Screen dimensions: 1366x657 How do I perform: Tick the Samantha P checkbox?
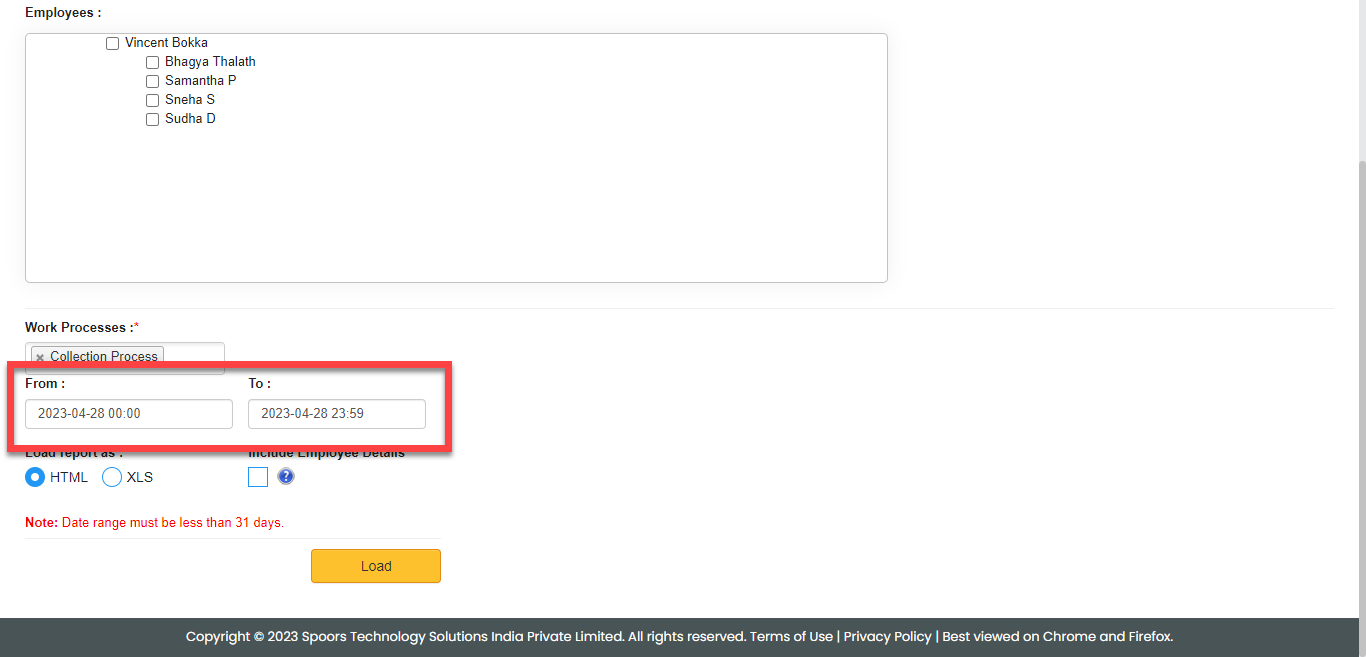click(152, 81)
